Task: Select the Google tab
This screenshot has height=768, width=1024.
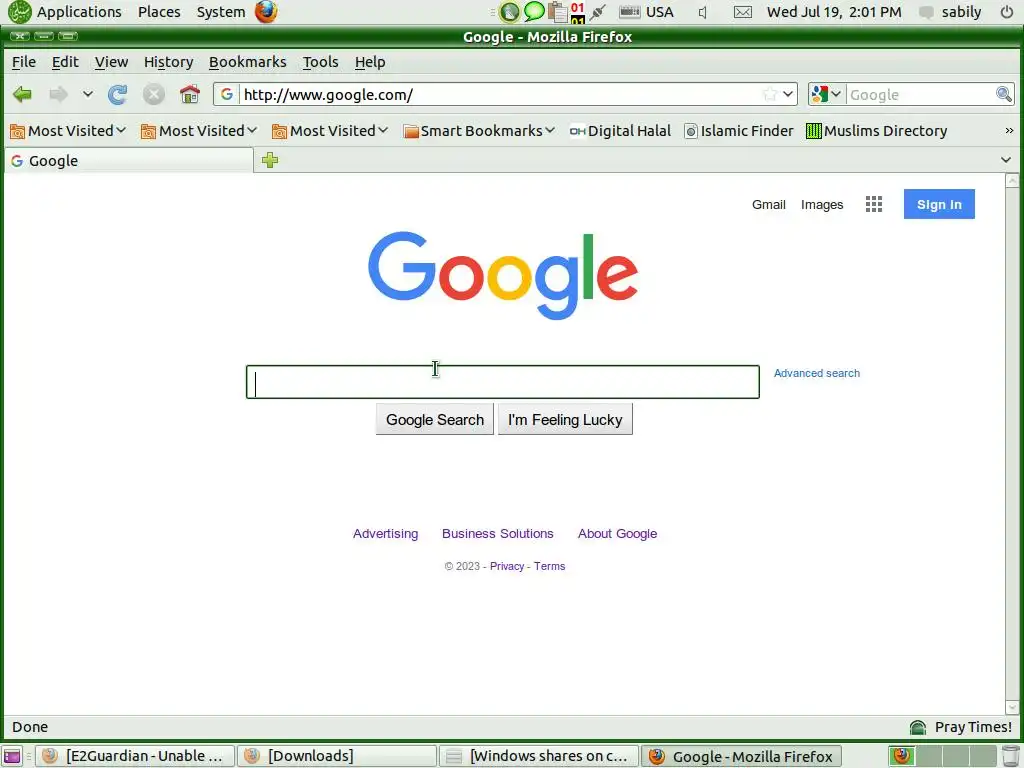Action: click(x=129, y=161)
